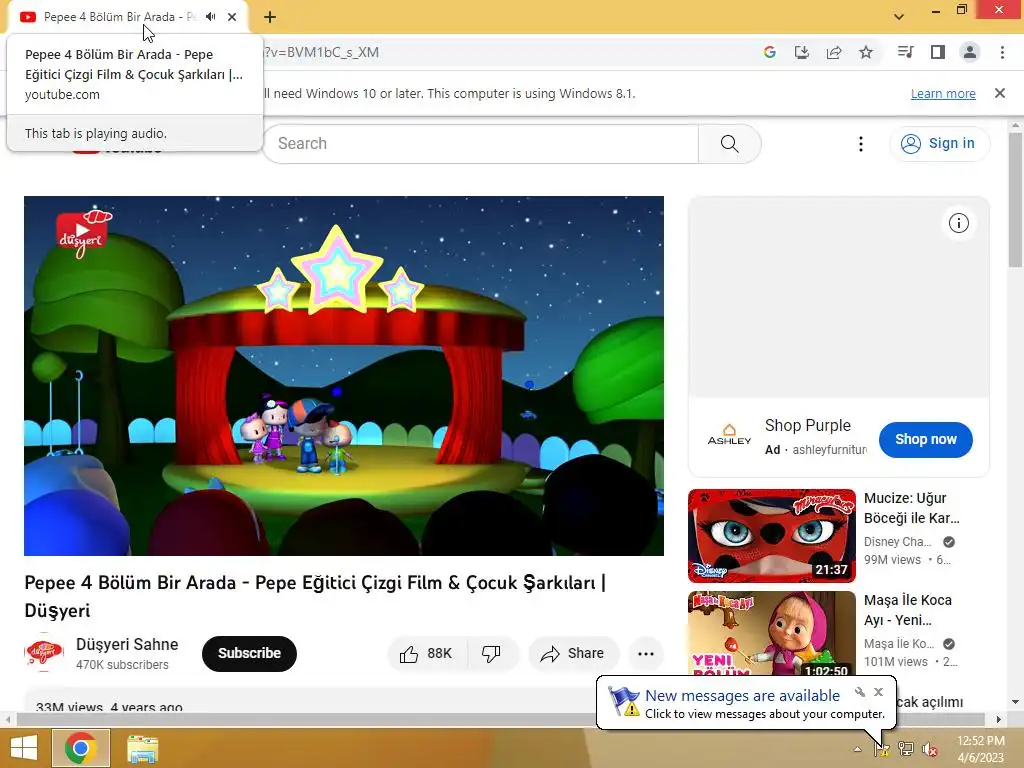Viewport: 1024px width, 768px height.
Task: Open the taskbar clock showing 12:52 PM
Action: click(x=981, y=749)
